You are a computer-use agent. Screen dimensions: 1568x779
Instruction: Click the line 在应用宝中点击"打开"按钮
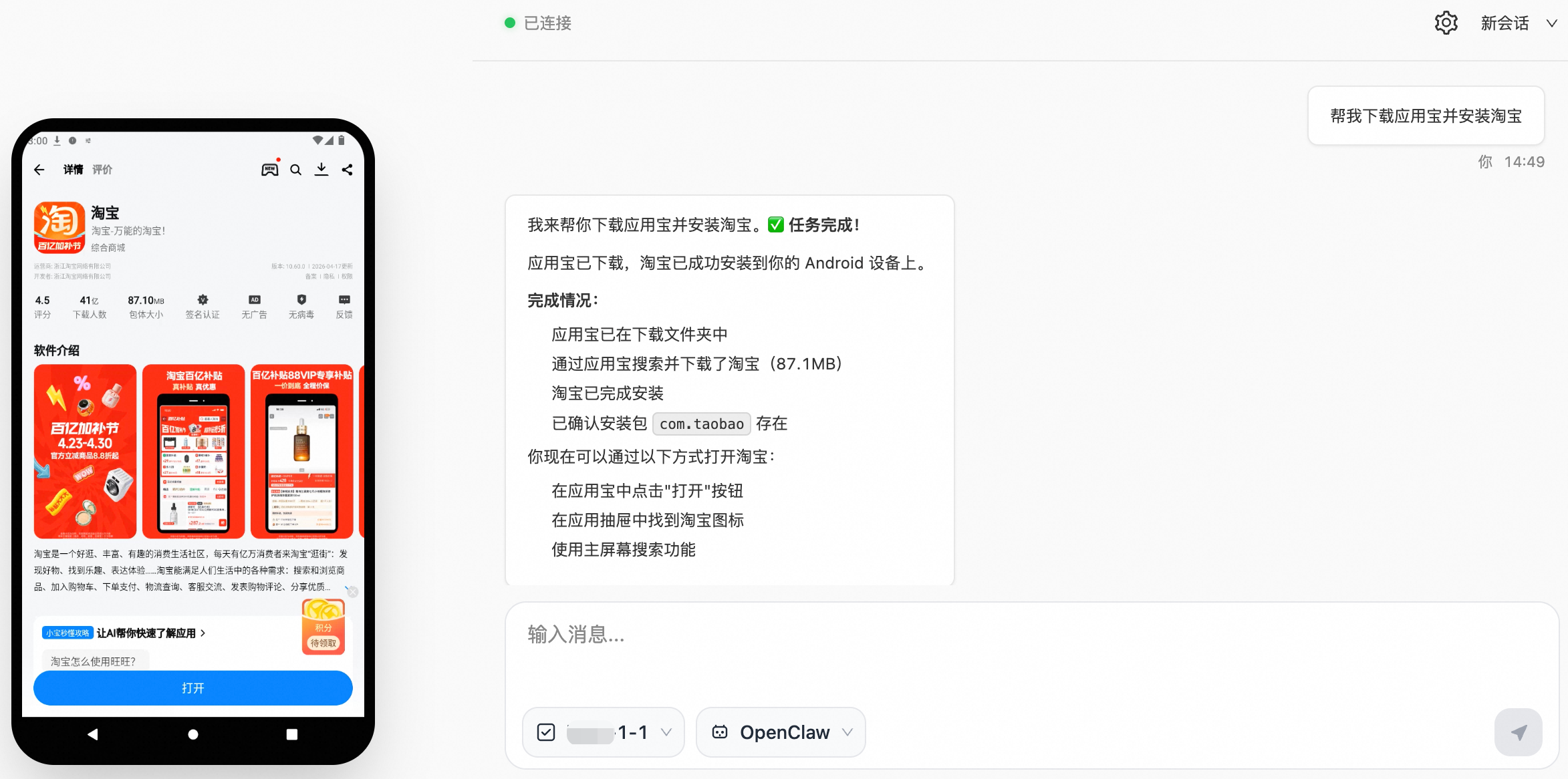tap(648, 490)
